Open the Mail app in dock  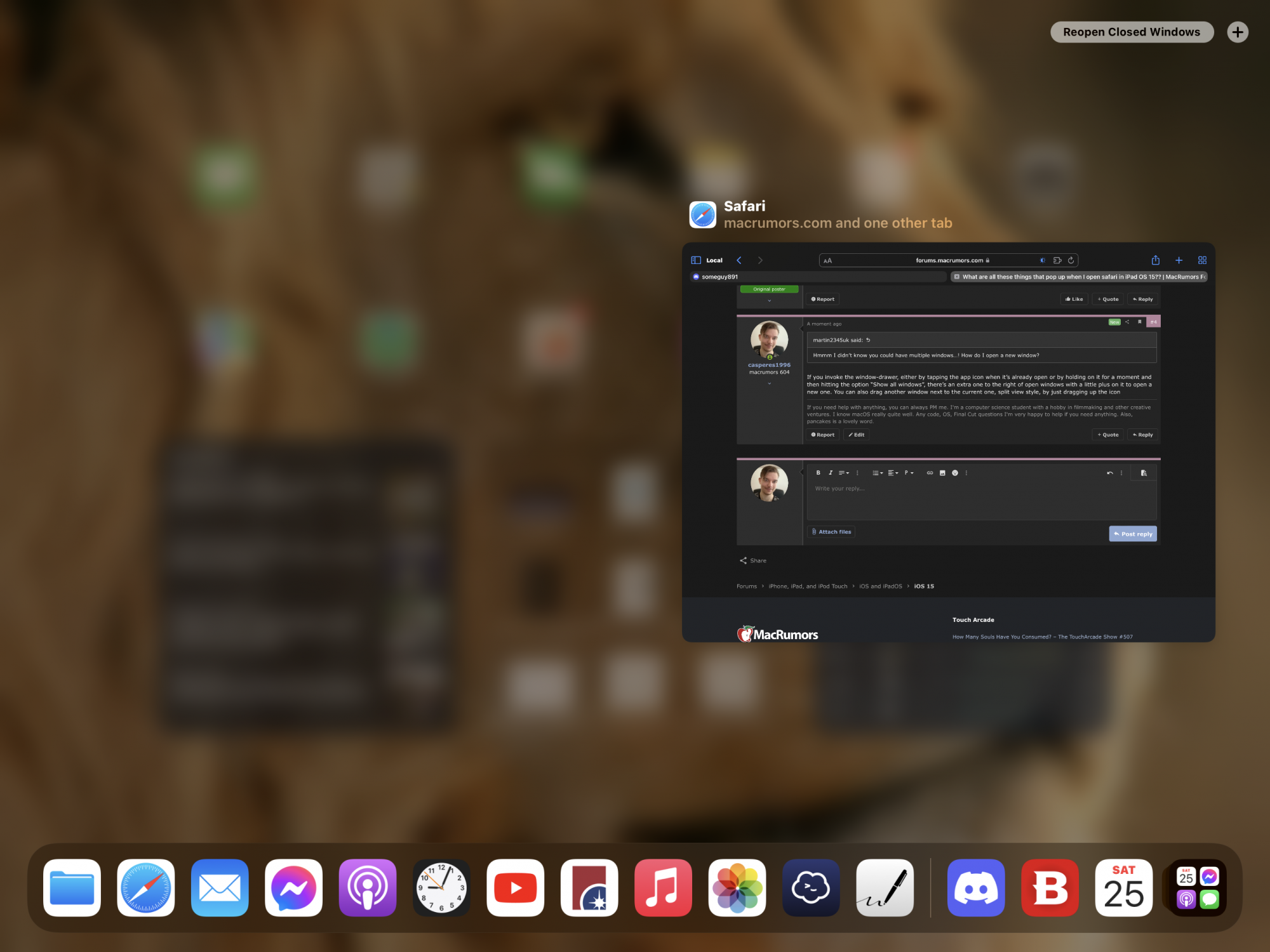[220, 887]
